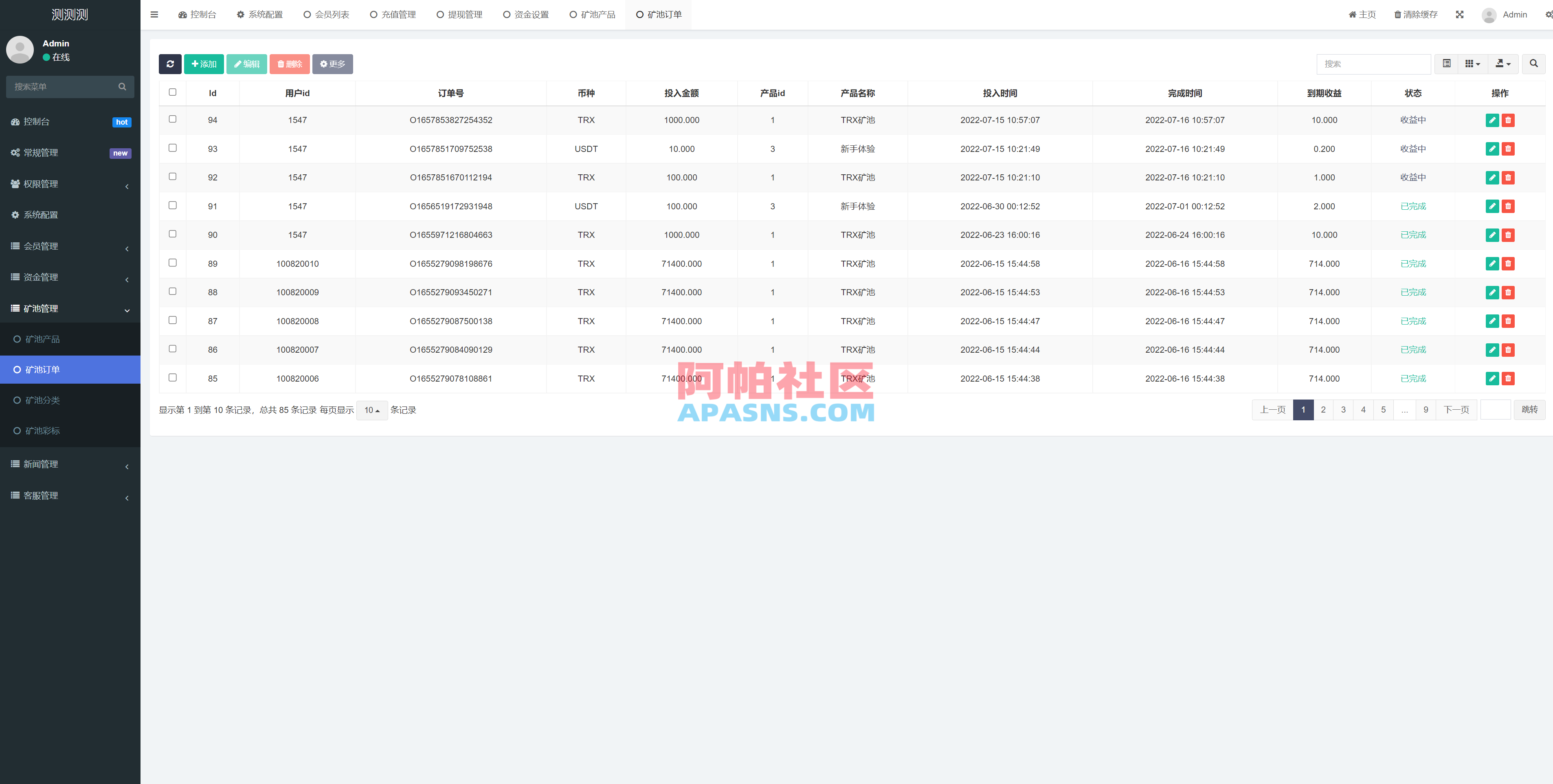Click the refresh icon above the table

pyautogui.click(x=171, y=64)
